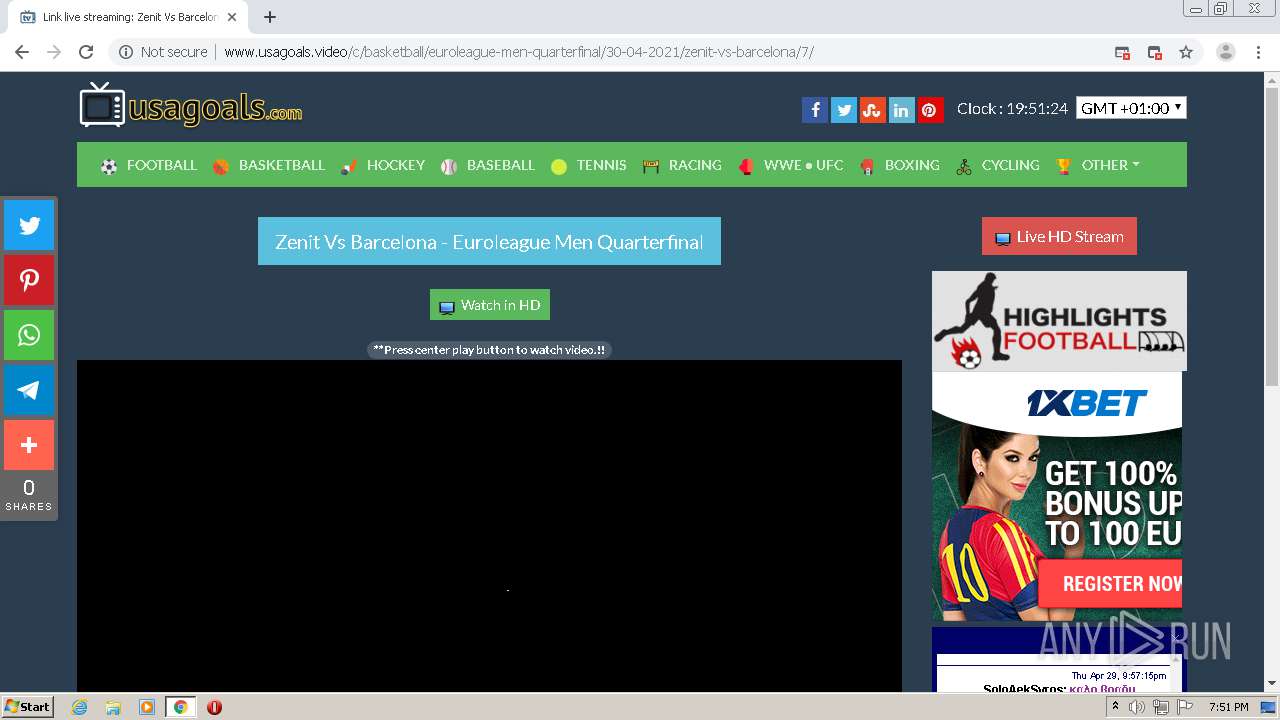The image size is (1280, 720).
Task: Bookmark this page with star icon
Action: point(1186,52)
